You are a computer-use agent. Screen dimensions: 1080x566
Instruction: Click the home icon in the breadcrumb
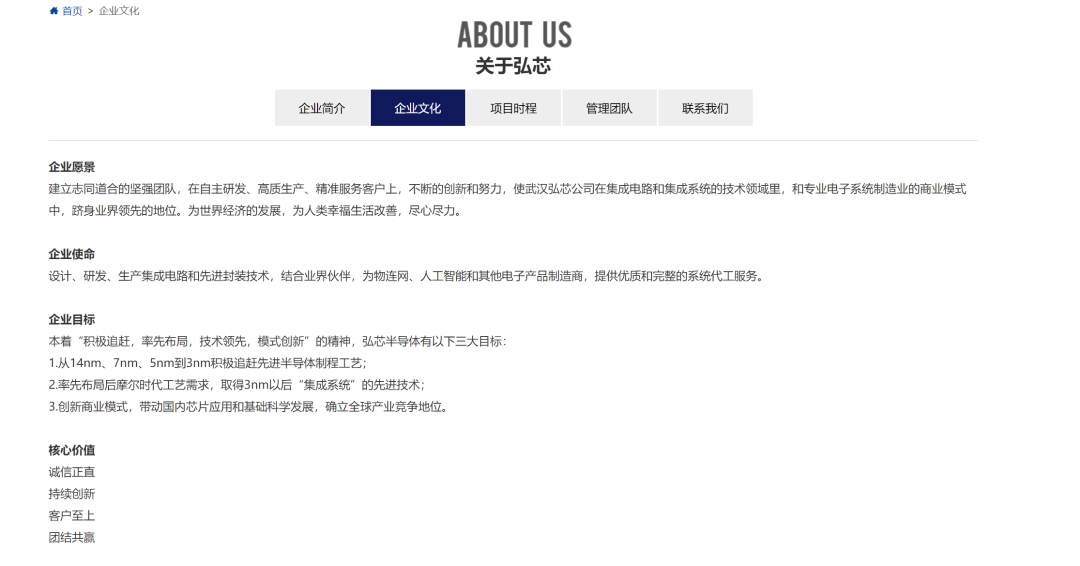click(54, 11)
